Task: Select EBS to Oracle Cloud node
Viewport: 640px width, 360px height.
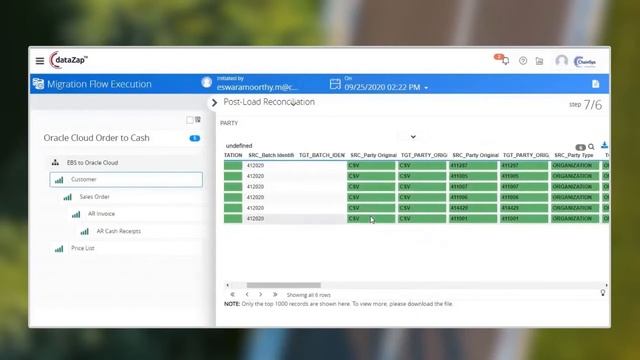Action: click(x=92, y=162)
